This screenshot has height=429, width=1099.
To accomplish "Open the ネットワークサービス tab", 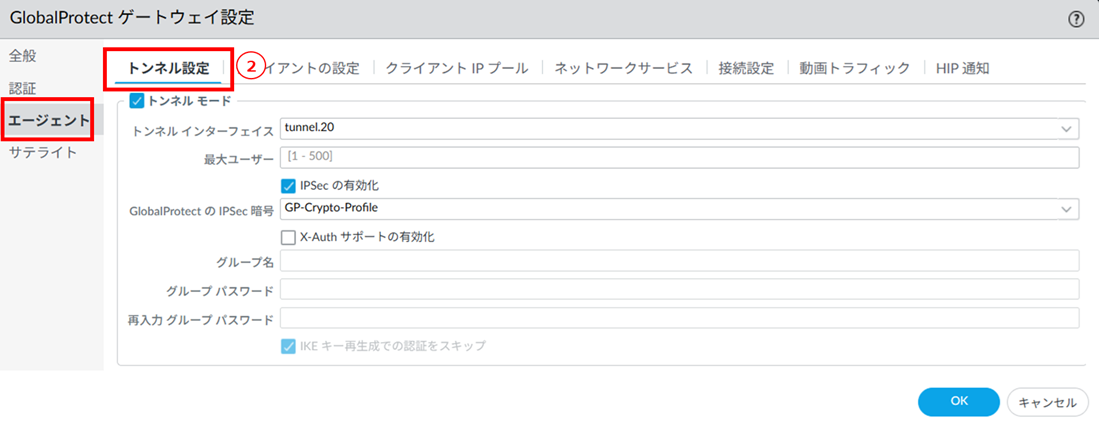I will pyautogui.click(x=623, y=68).
